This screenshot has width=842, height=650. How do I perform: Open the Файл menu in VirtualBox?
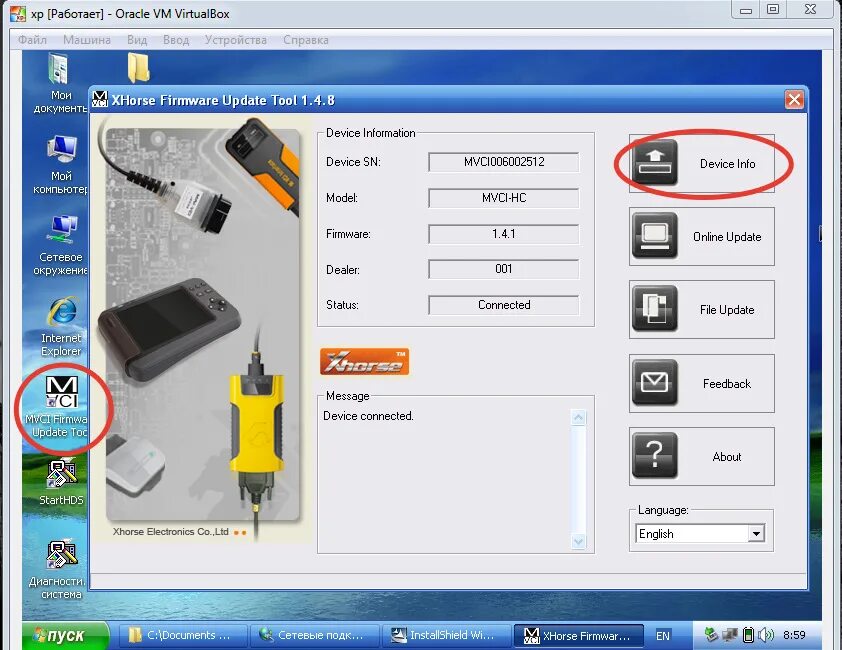(x=32, y=40)
